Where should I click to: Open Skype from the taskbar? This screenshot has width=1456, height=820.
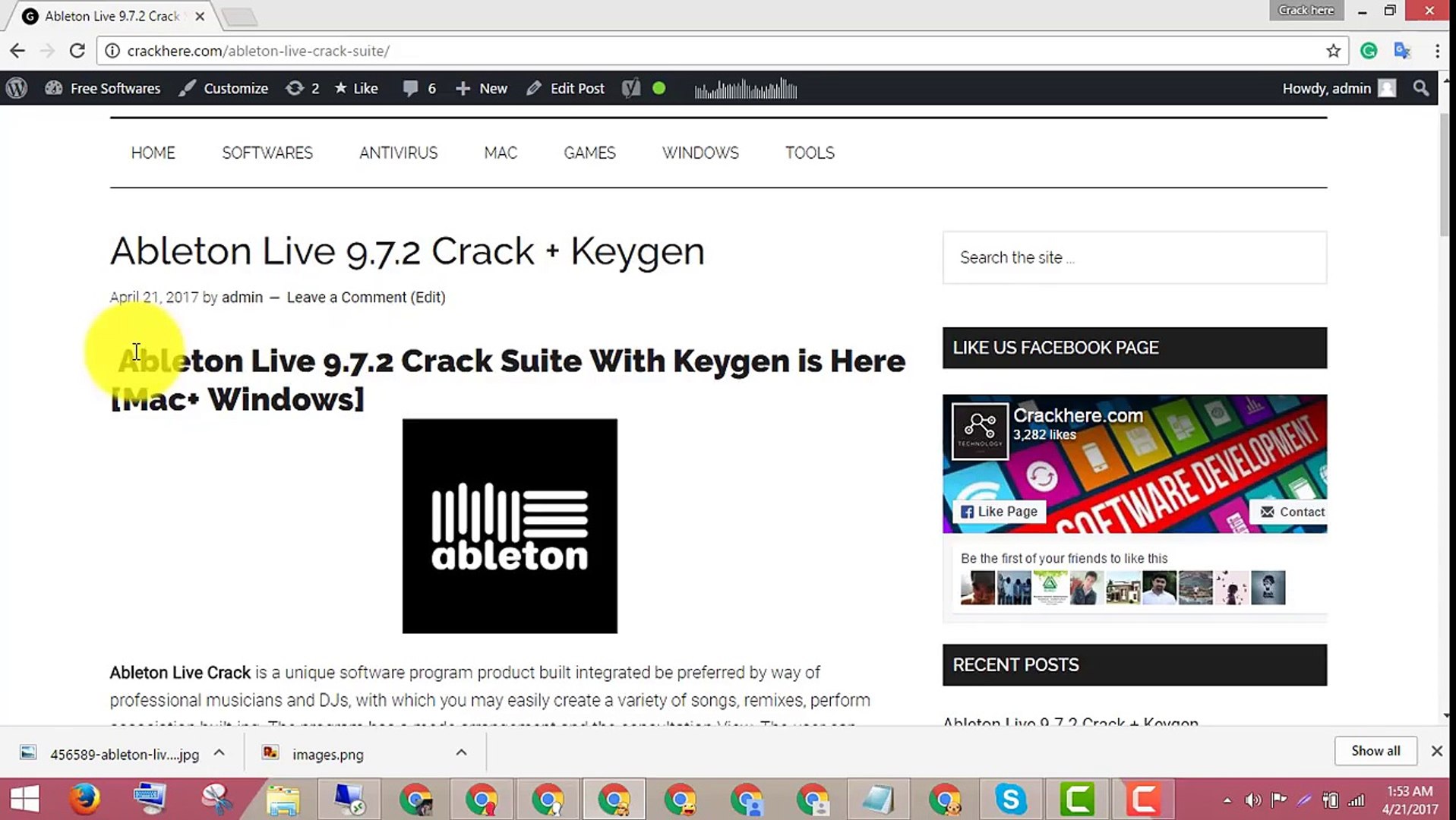1011,799
